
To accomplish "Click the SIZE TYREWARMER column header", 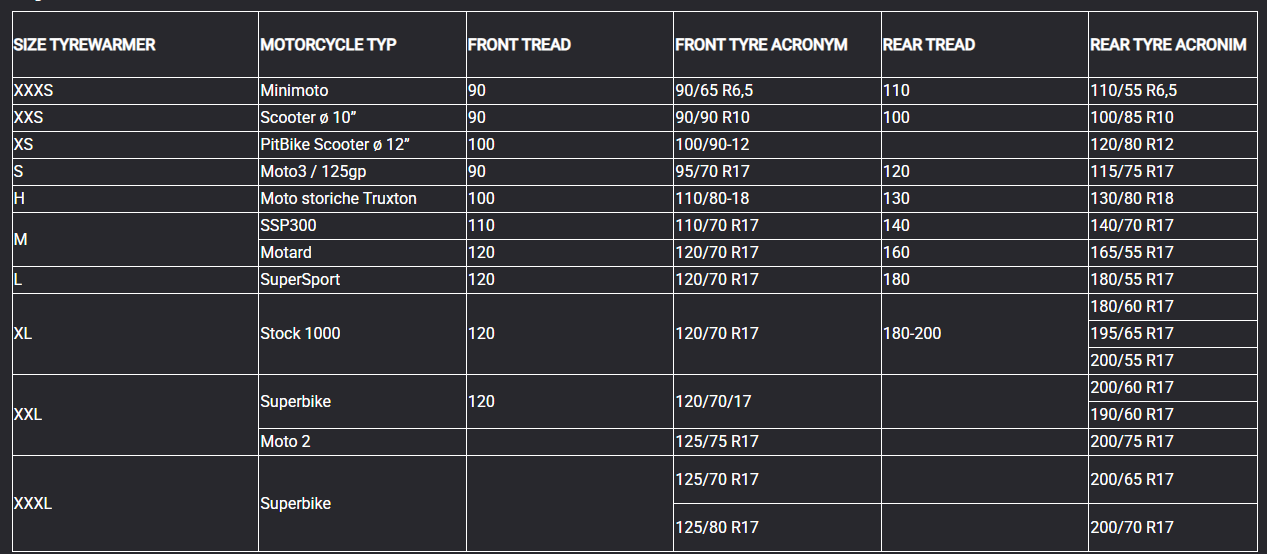I will [84, 45].
